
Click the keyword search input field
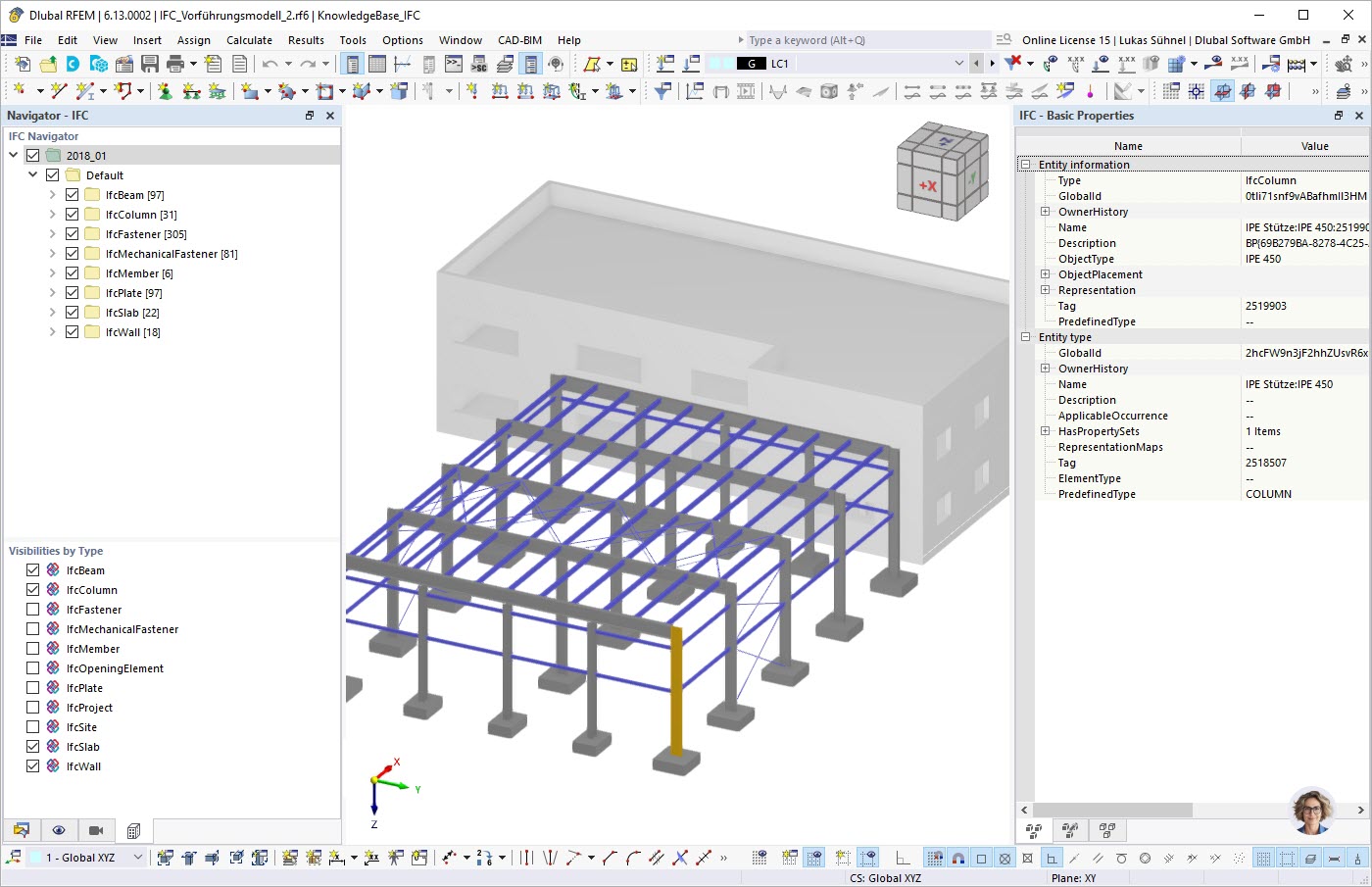[x=862, y=40]
